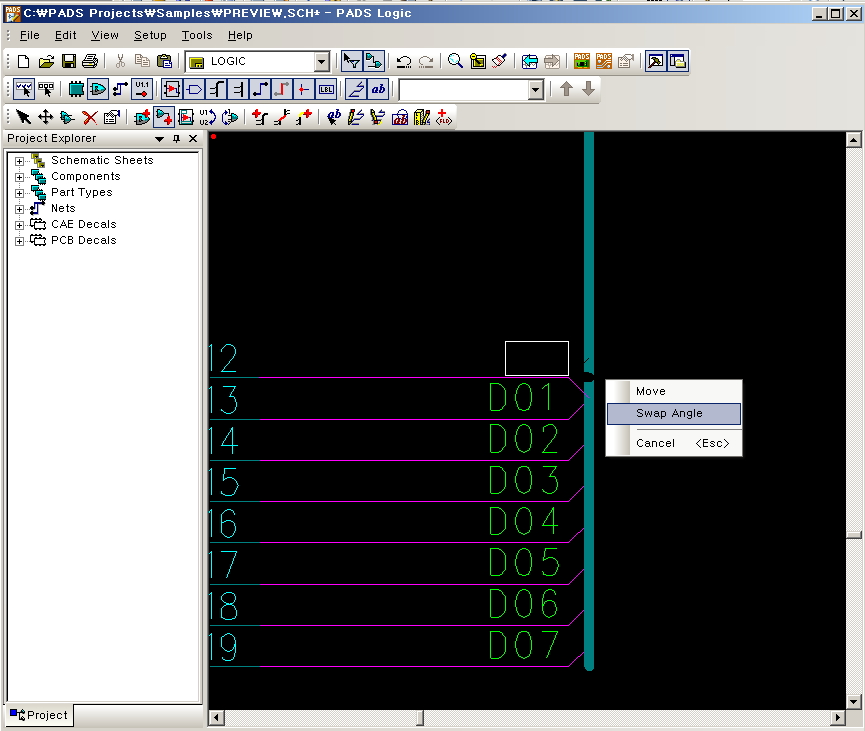
Task: Toggle the ab text selection filter
Action: 378,89
